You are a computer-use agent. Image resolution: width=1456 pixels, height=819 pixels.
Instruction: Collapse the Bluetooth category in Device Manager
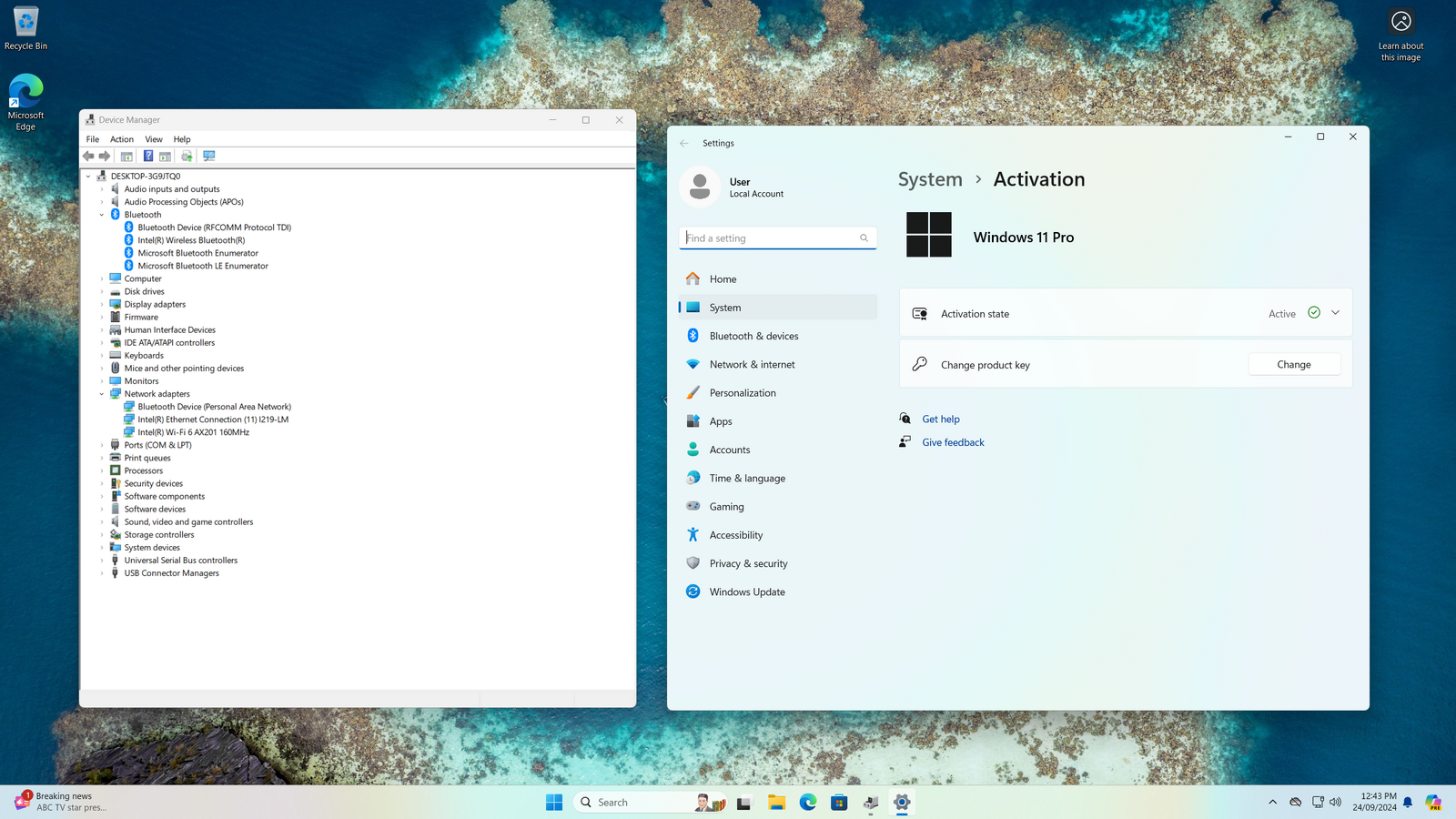pos(102,215)
